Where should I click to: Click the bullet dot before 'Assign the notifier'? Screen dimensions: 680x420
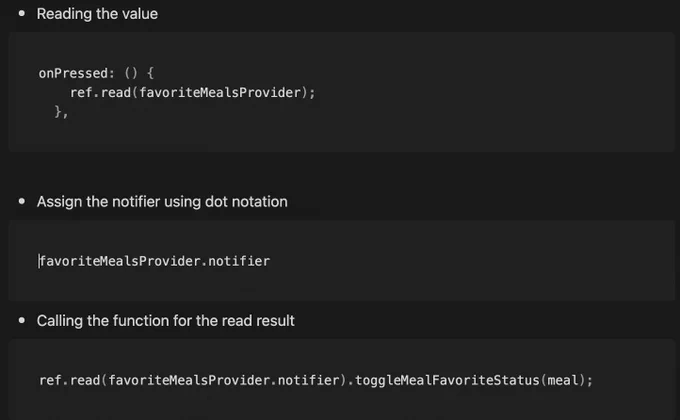(x=22, y=201)
